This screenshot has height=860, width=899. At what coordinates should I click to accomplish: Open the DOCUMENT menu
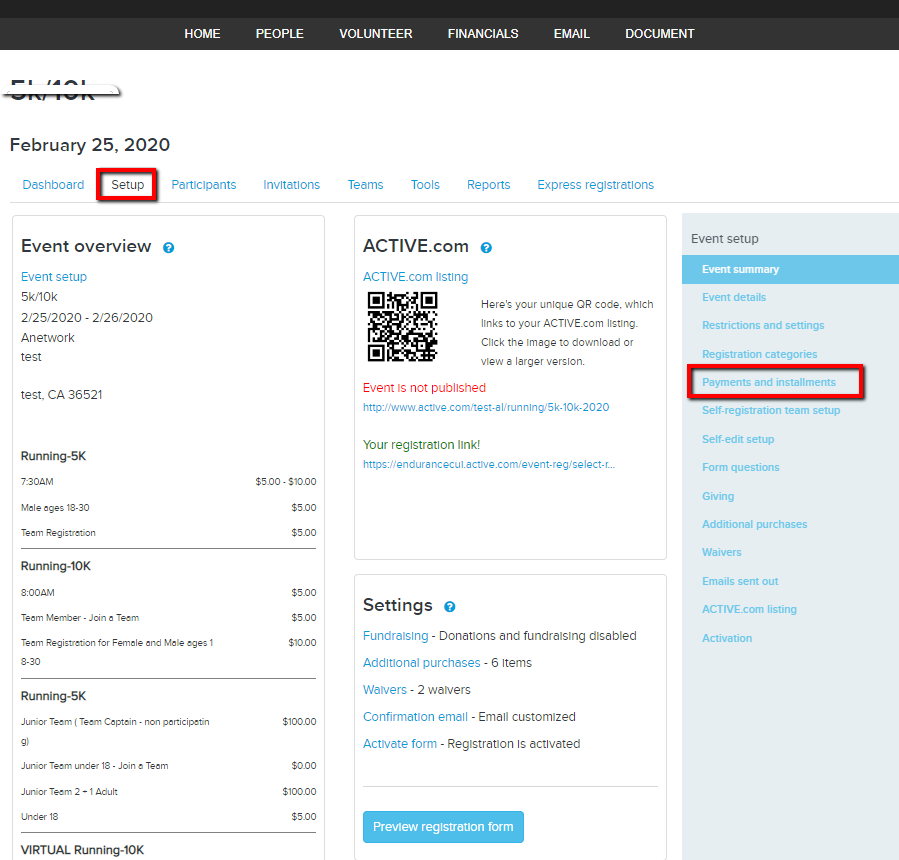tap(659, 33)
